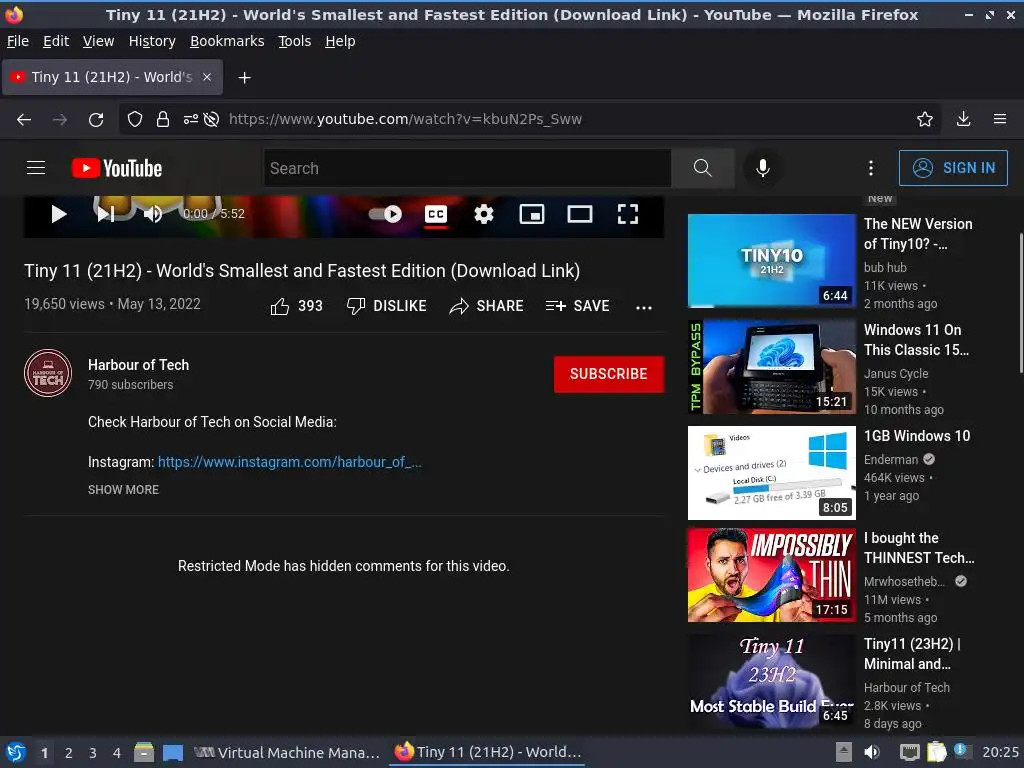Open the Harbour of Tech channel avatar

(48, 373)
